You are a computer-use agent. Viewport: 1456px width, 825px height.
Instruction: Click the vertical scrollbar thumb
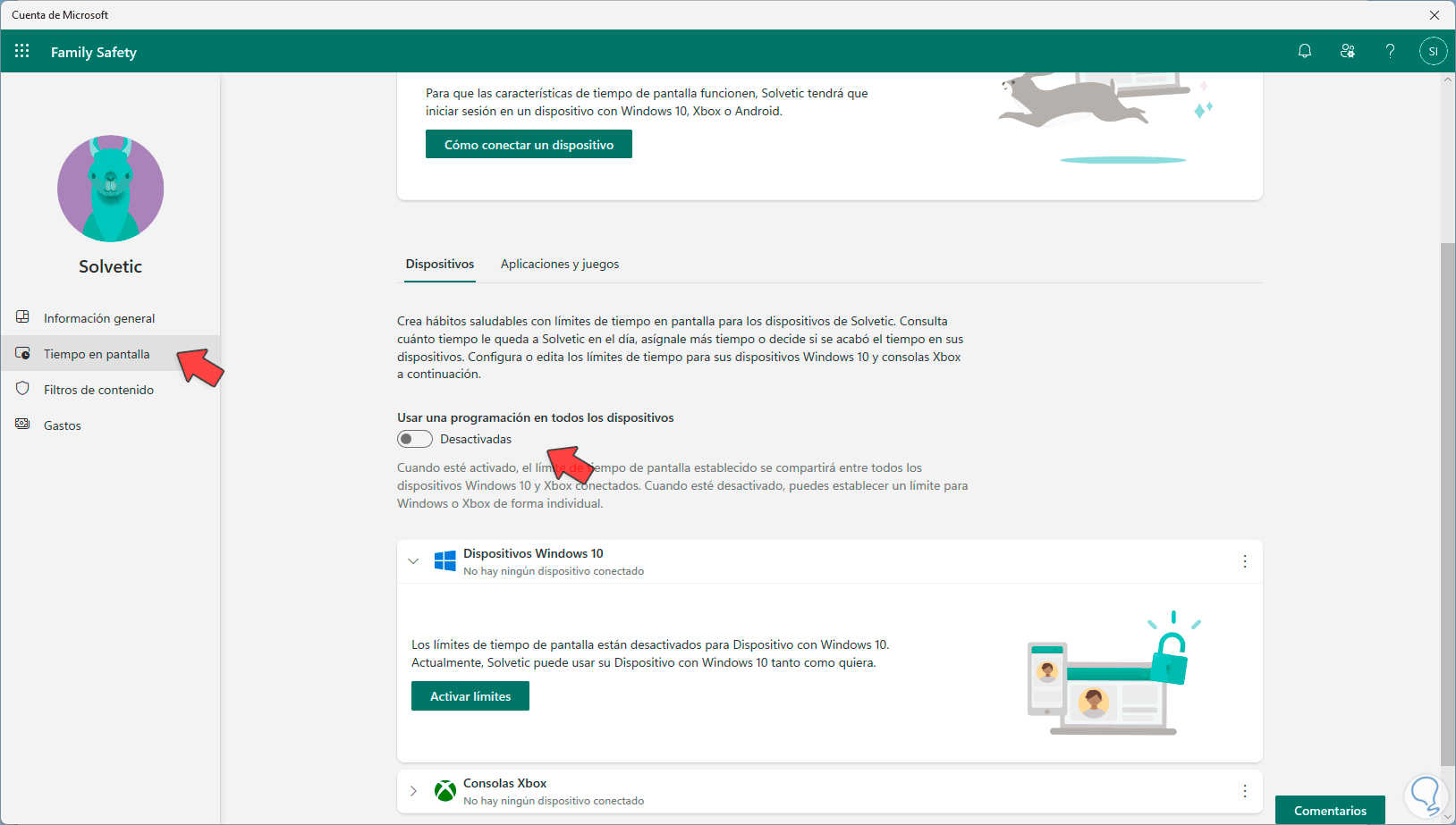coord(1448,505)
